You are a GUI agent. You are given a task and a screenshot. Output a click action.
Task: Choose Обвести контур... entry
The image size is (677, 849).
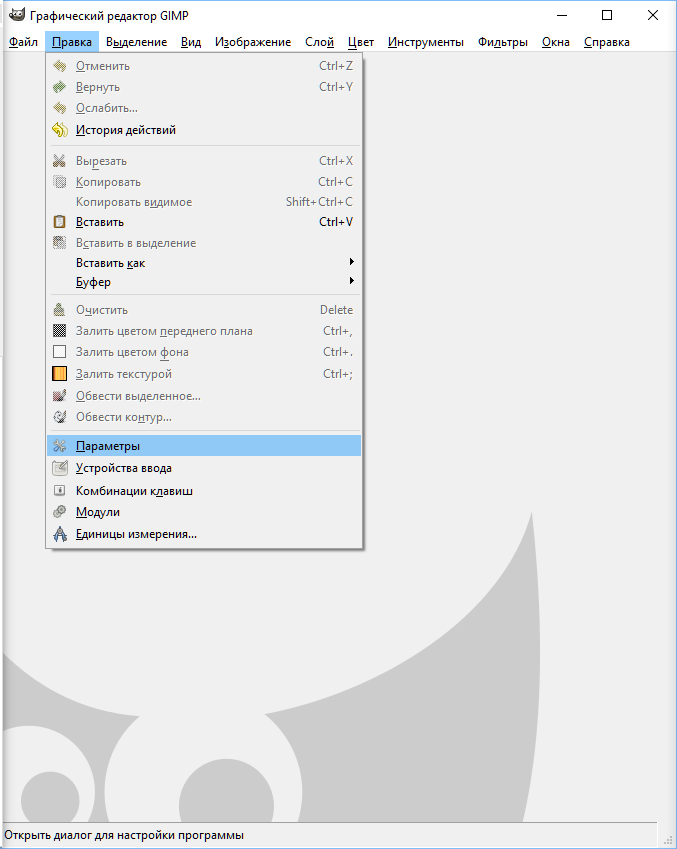point(204,417)
